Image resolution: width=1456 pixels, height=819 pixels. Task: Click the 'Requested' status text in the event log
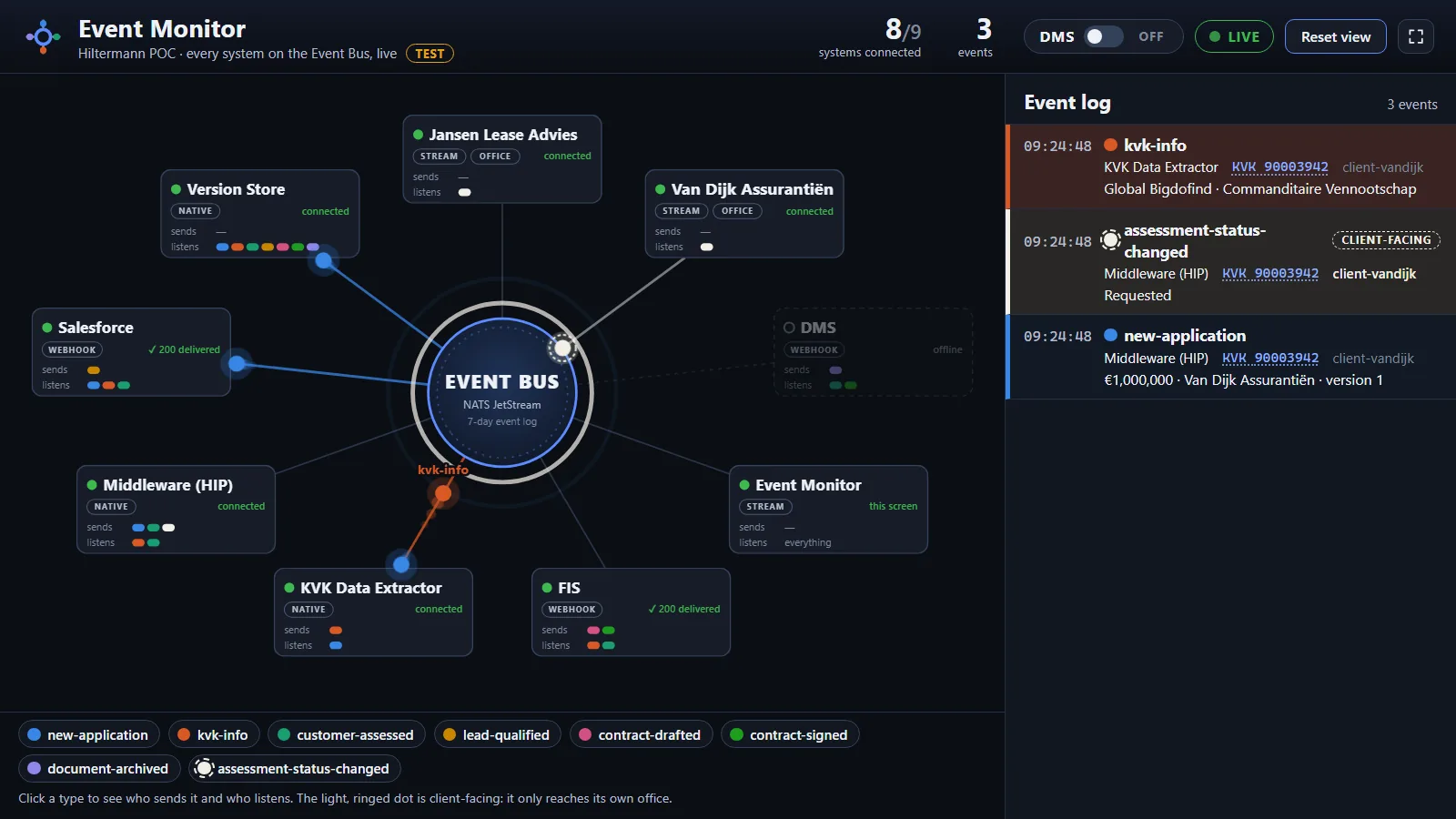1137,296
